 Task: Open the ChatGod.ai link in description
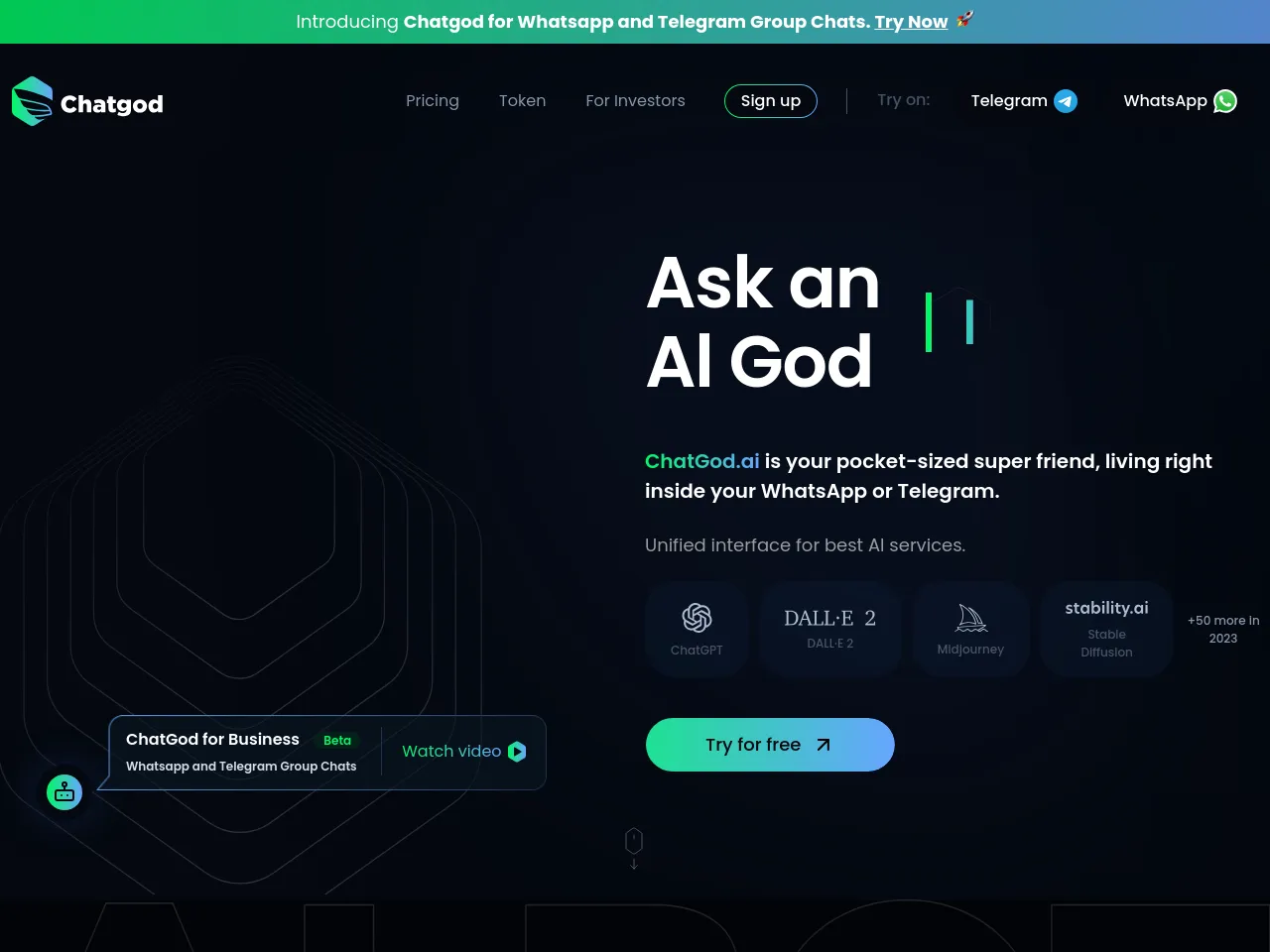click(x=702, y=461)
